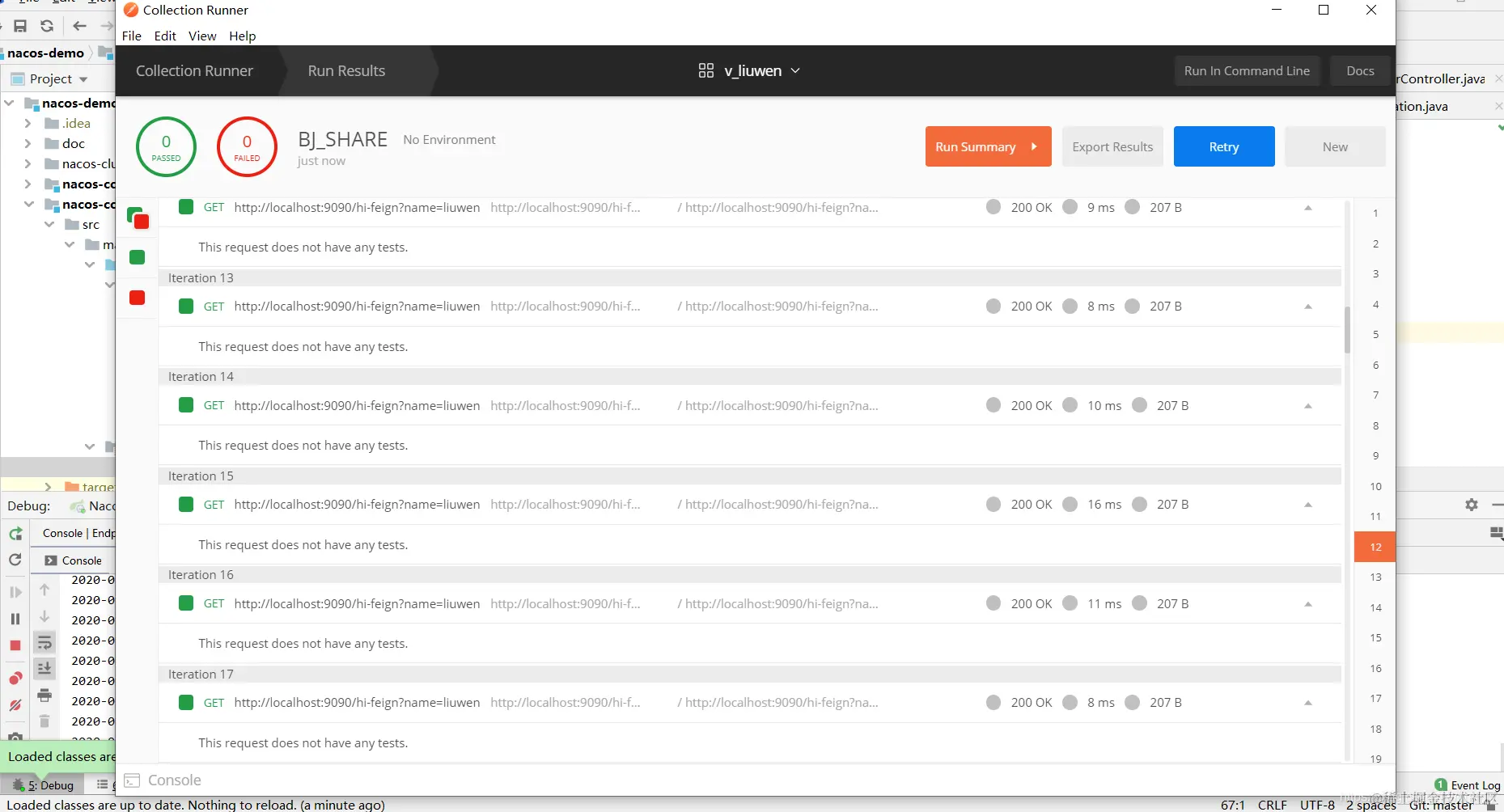Click the No Environment label

449,139
